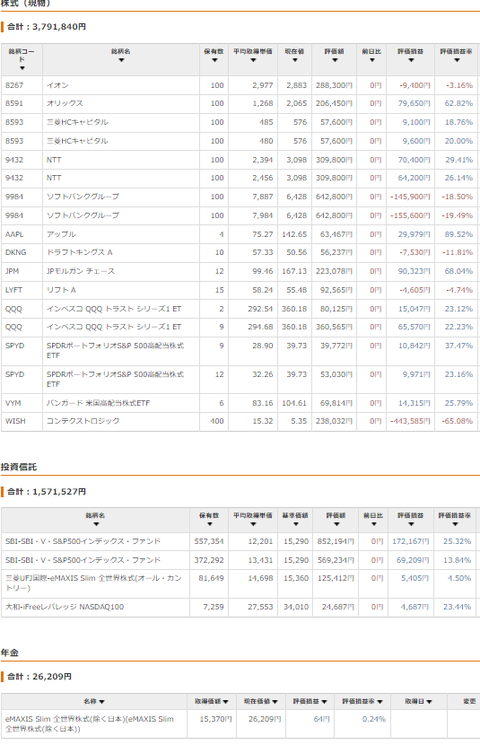Sort 投資信託 table by 保有数 arrow

point(209,524)
